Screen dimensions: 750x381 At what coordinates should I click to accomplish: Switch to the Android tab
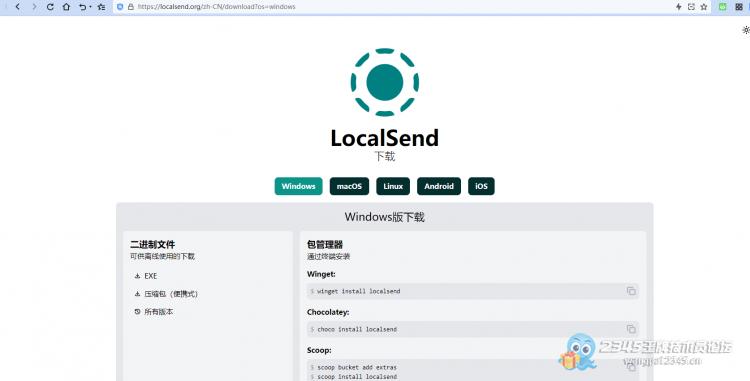click(439, 186)
